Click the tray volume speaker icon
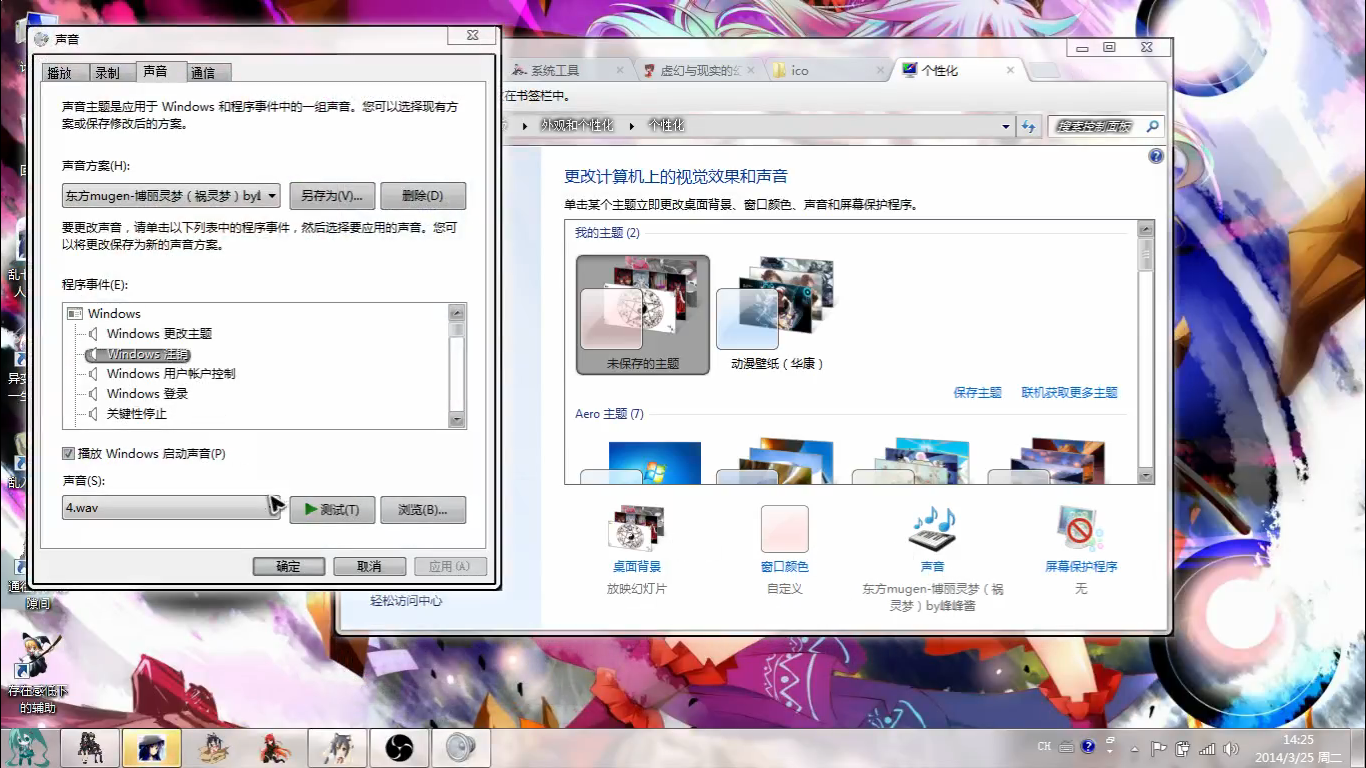 [1231, 748]
